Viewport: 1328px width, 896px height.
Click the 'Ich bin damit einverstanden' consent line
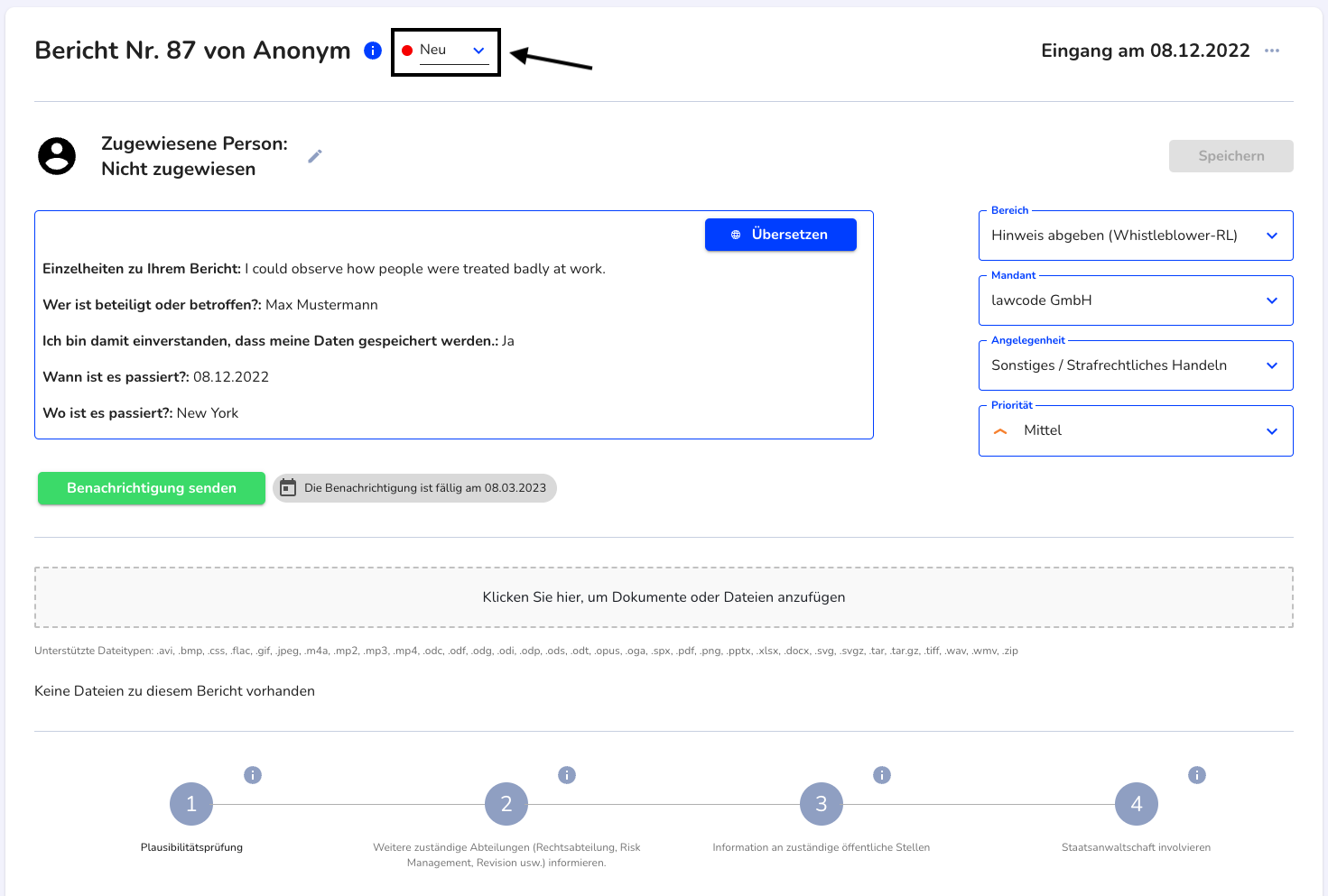[278, 341]
